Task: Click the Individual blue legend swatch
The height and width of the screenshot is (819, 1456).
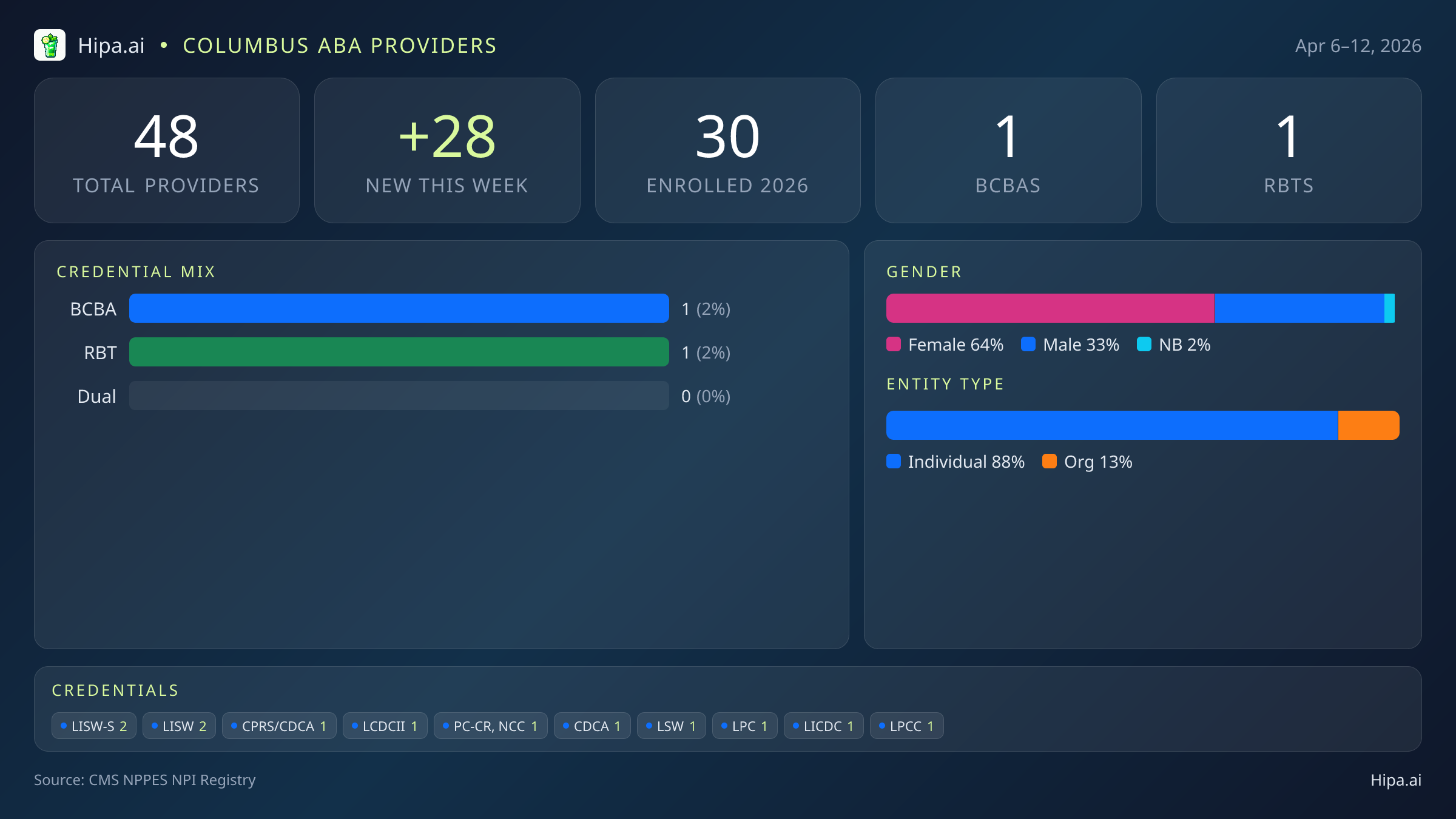Action: click(894, 462)
